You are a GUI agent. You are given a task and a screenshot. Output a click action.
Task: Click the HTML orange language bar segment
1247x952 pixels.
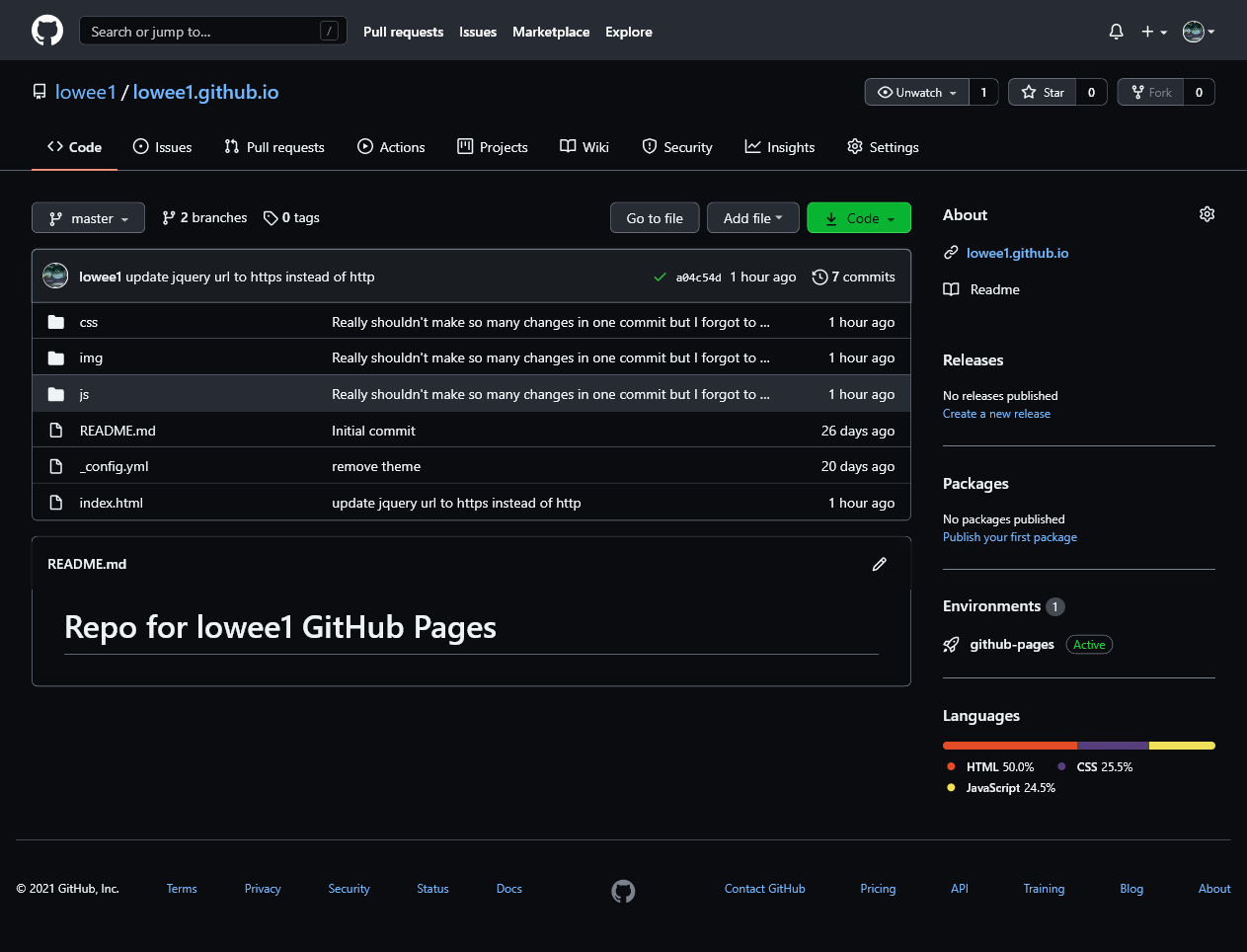[x=1010, y=746]
